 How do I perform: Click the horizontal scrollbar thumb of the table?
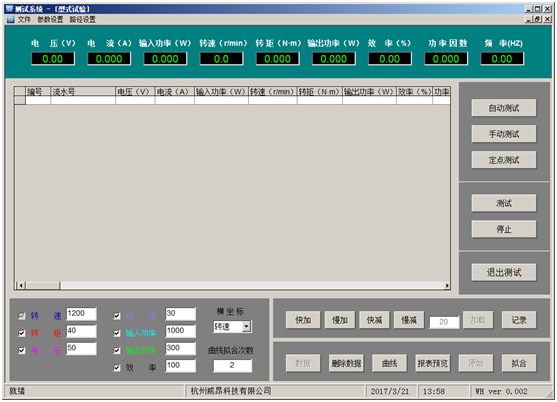click(x=43, y=285)
